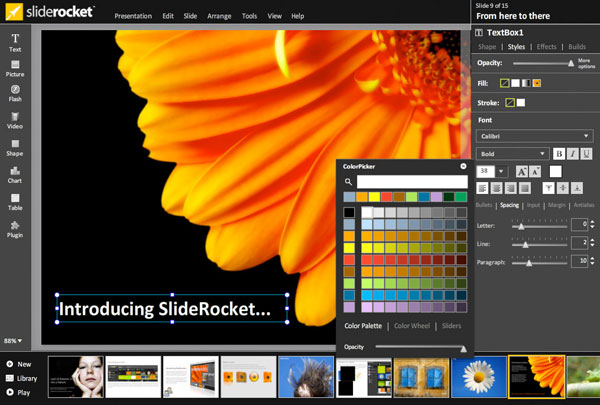The width and height of the screenshot is (600, 405).
Task: Click the Play button
Action: [18, 392]
